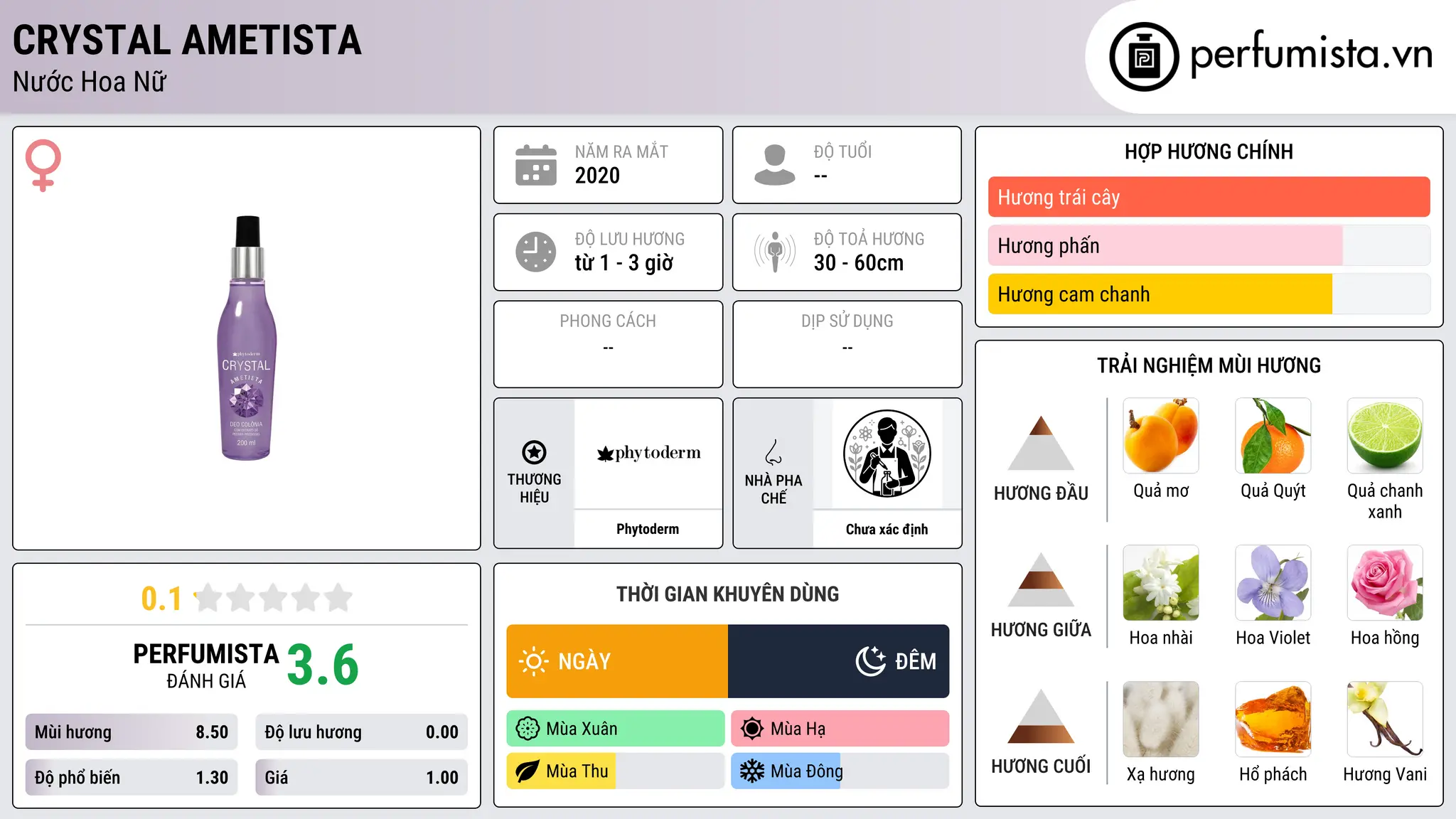Click the star badge icon above Thương hiệu
Image resolution: width=1456 pixels, height=819 pixels.
(x=534, y=452)
